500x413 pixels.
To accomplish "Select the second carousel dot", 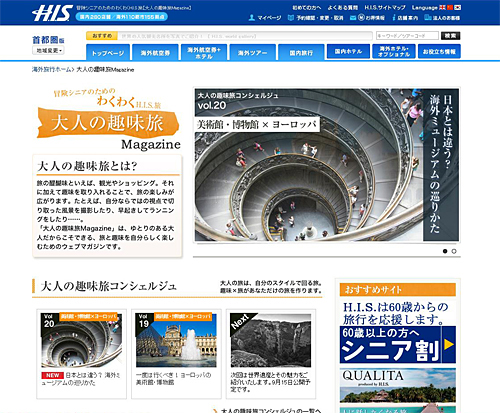I will pyautogui.click(x=454, y=251).
